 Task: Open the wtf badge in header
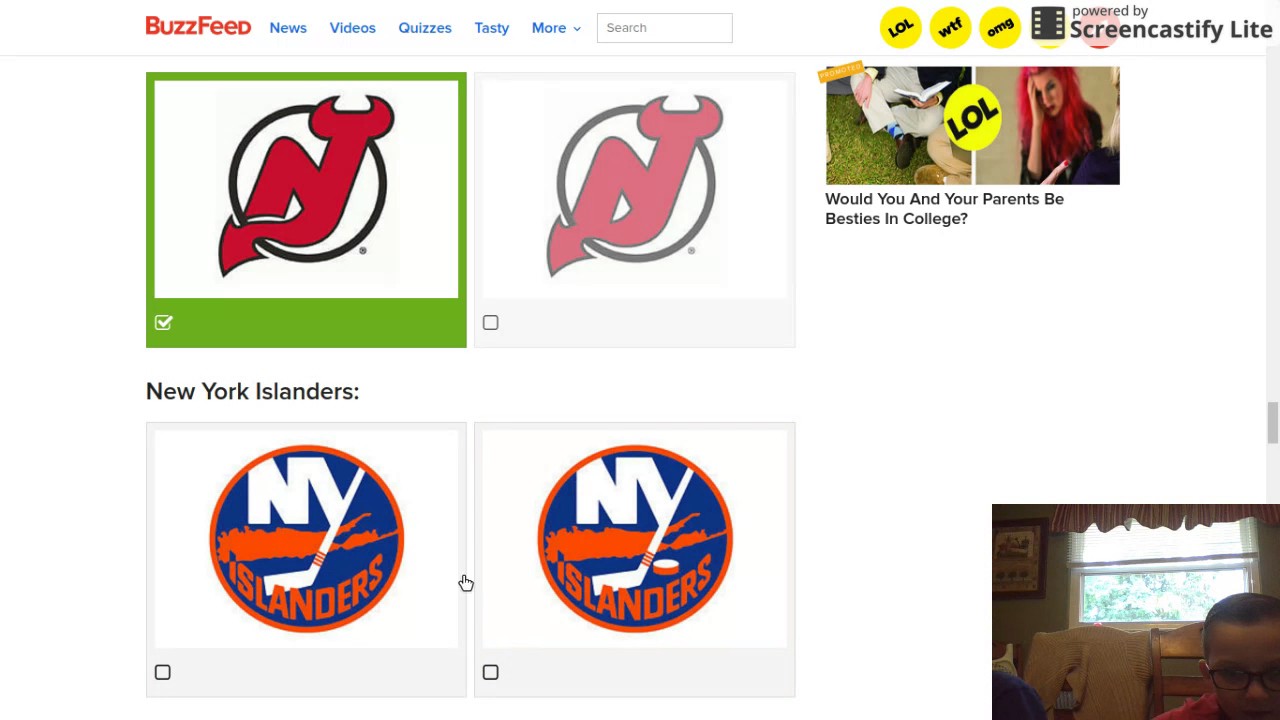950,28
